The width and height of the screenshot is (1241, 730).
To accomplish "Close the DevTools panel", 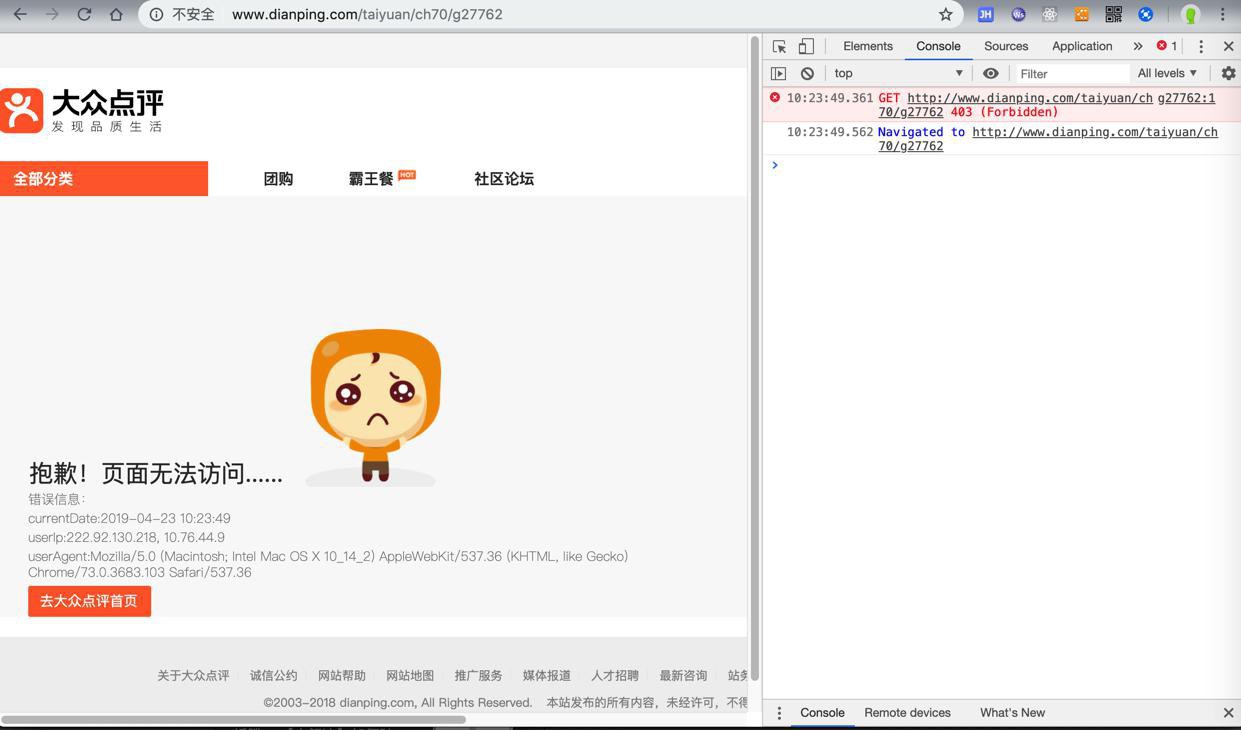I will click(1229, 46).
